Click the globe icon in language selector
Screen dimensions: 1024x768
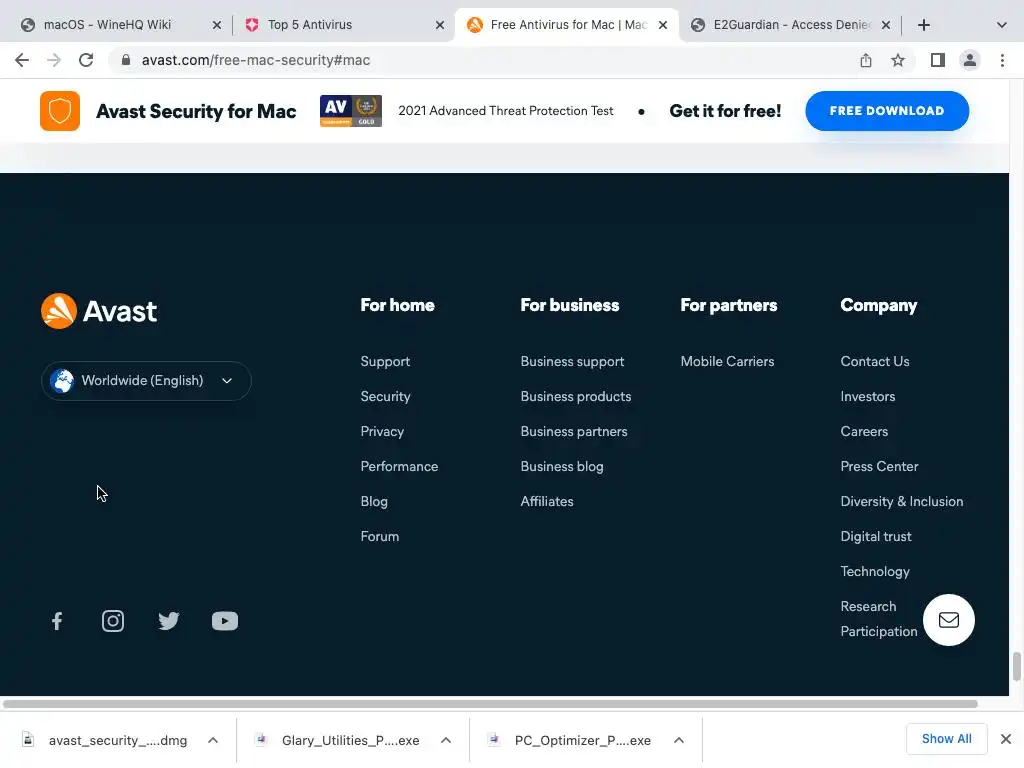(x=62, y=381)
